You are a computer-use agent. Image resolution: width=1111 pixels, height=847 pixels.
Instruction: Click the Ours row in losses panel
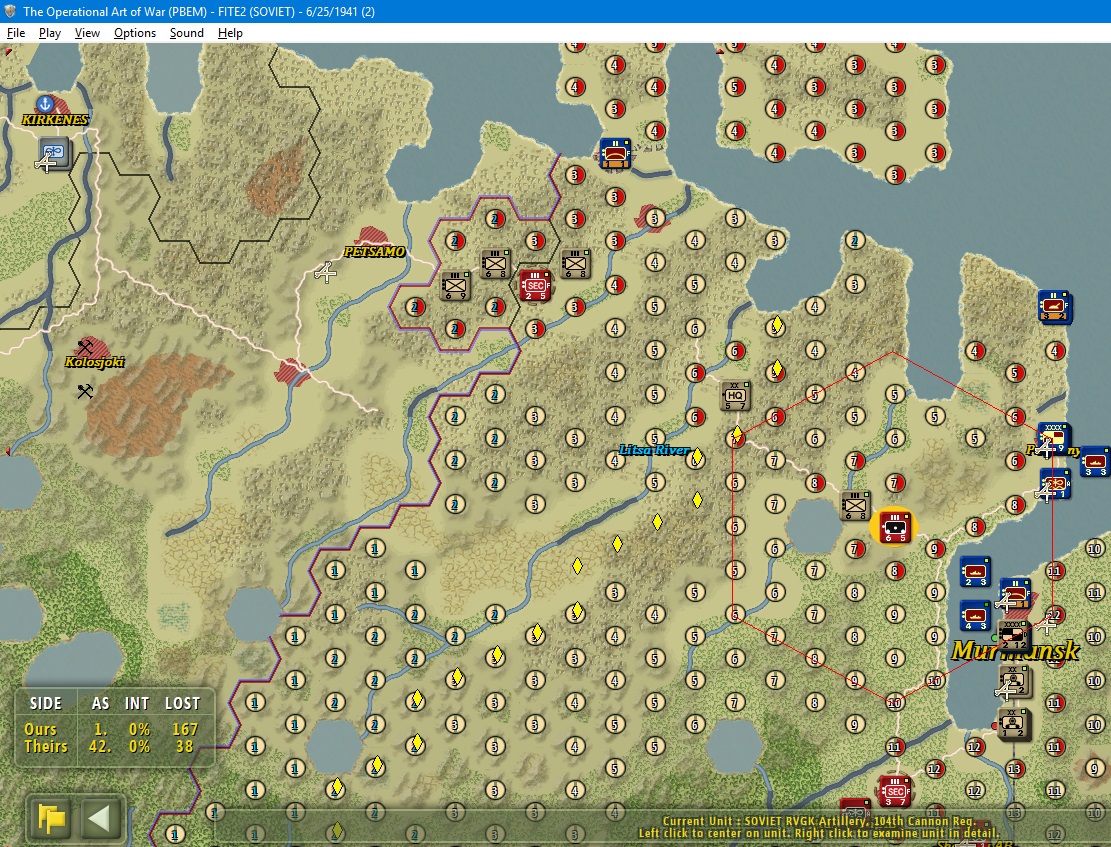pyautogui.click(x=113, y=729)
